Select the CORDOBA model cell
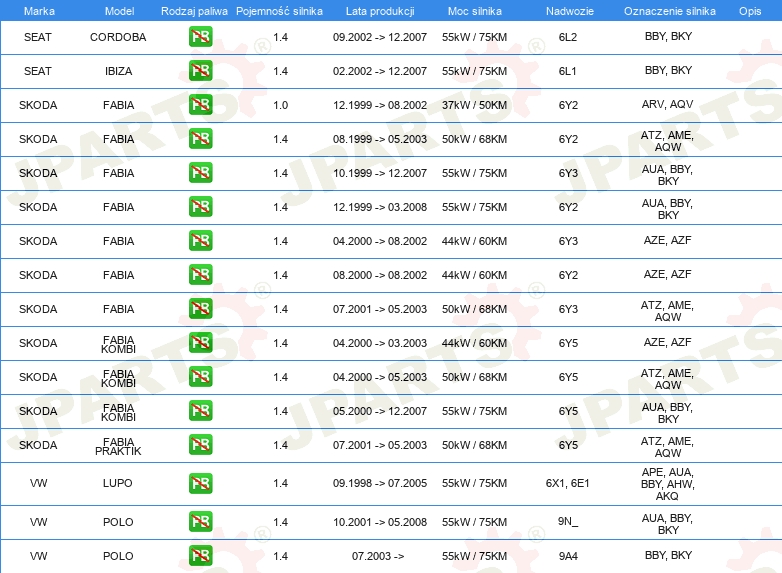The image size is (782, 573). [x=118, y=37]
